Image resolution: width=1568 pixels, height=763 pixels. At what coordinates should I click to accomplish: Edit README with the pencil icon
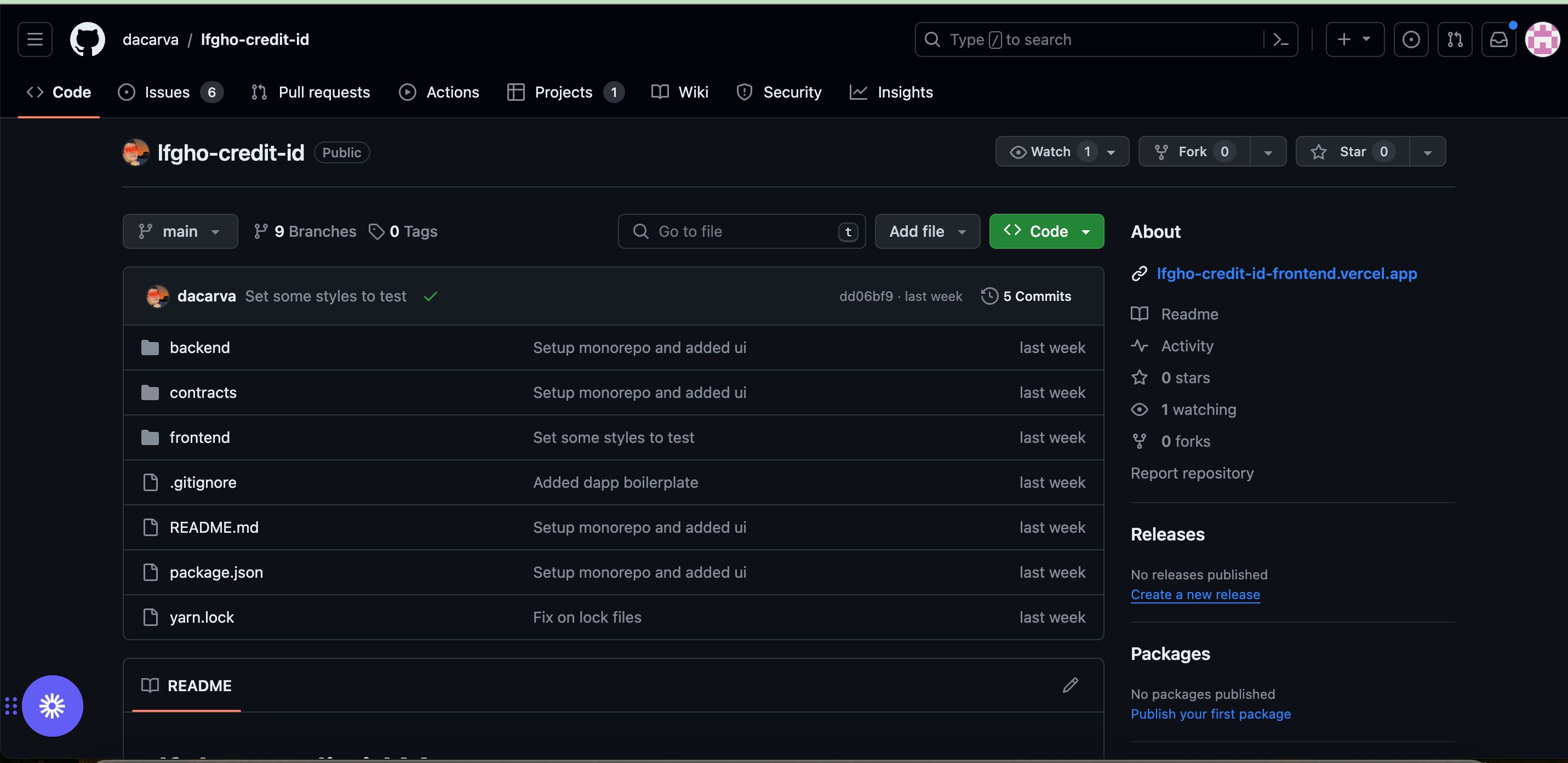pyautogui.click(x=1070, y=686)
